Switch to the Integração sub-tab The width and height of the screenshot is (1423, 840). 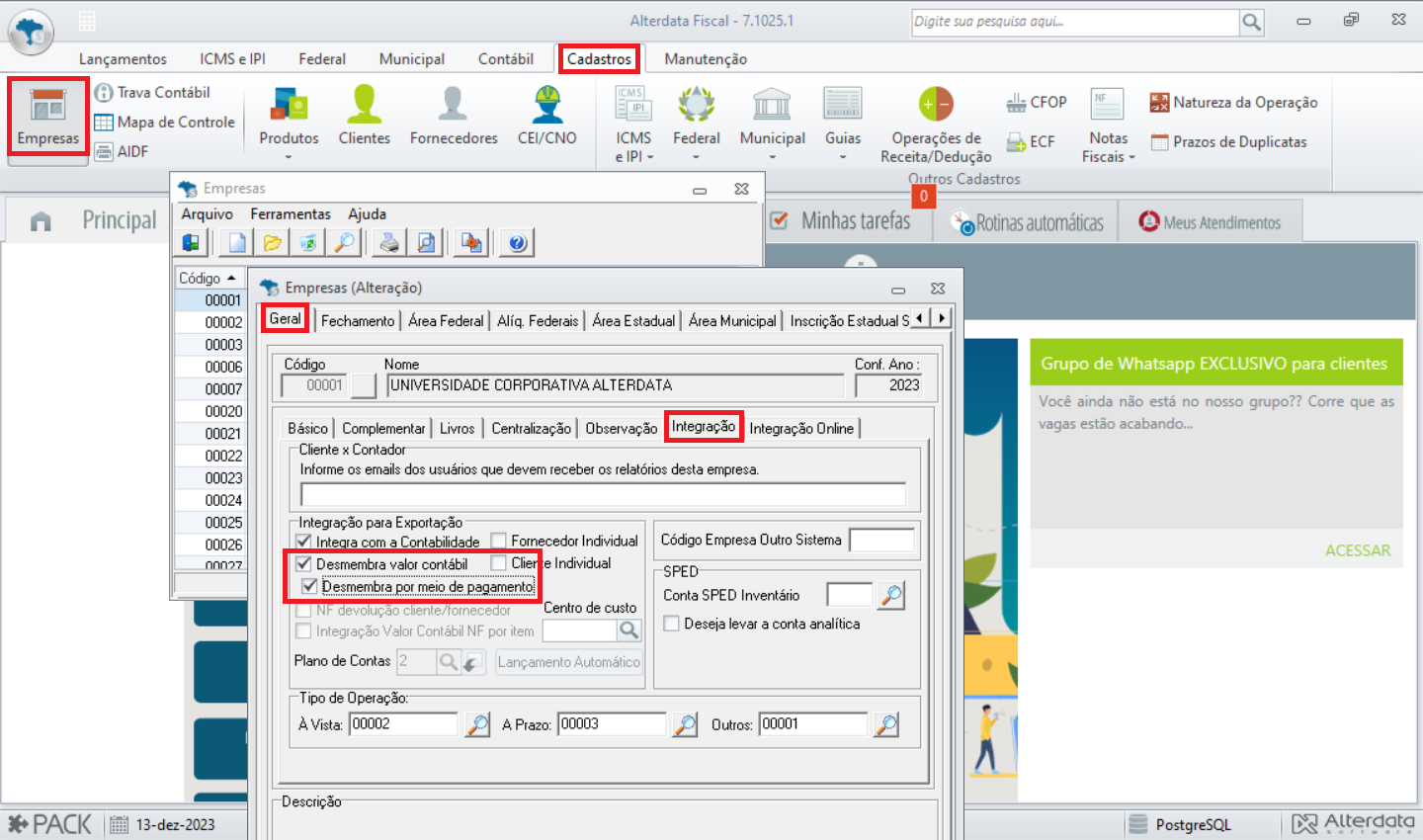(704, 427)
